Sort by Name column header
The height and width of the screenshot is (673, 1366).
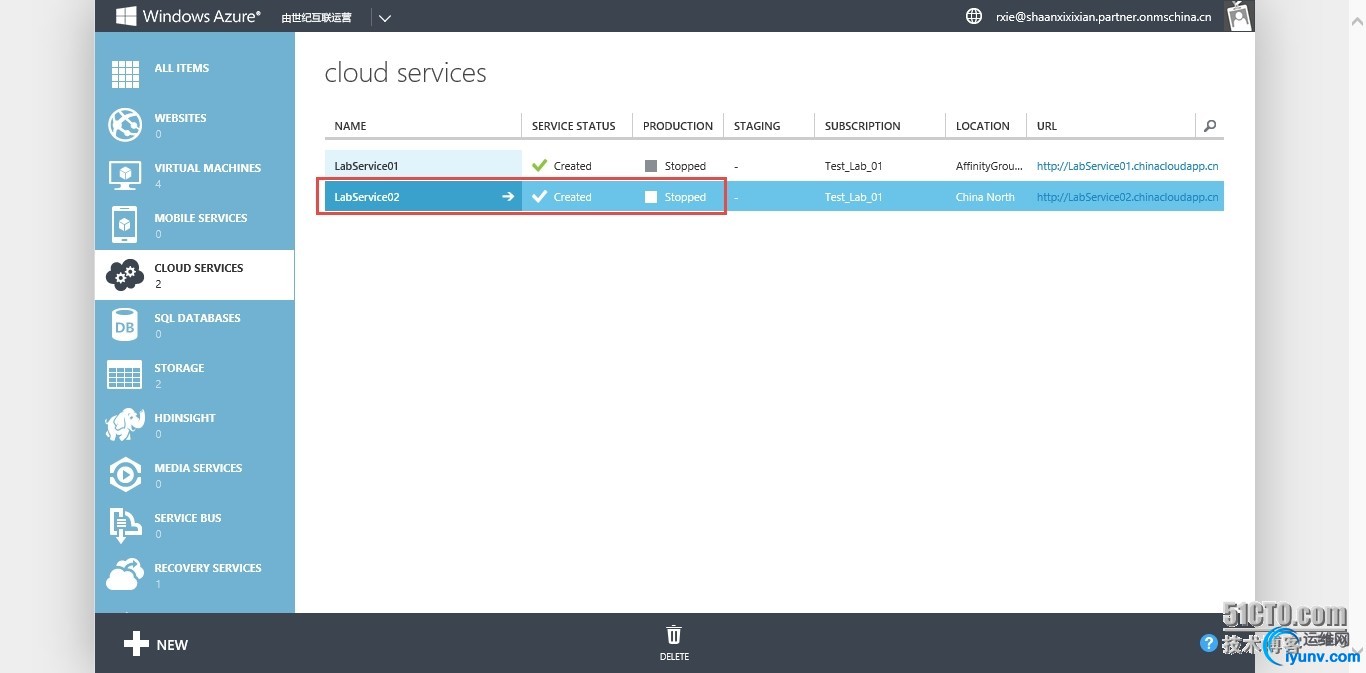coord(350,126)
